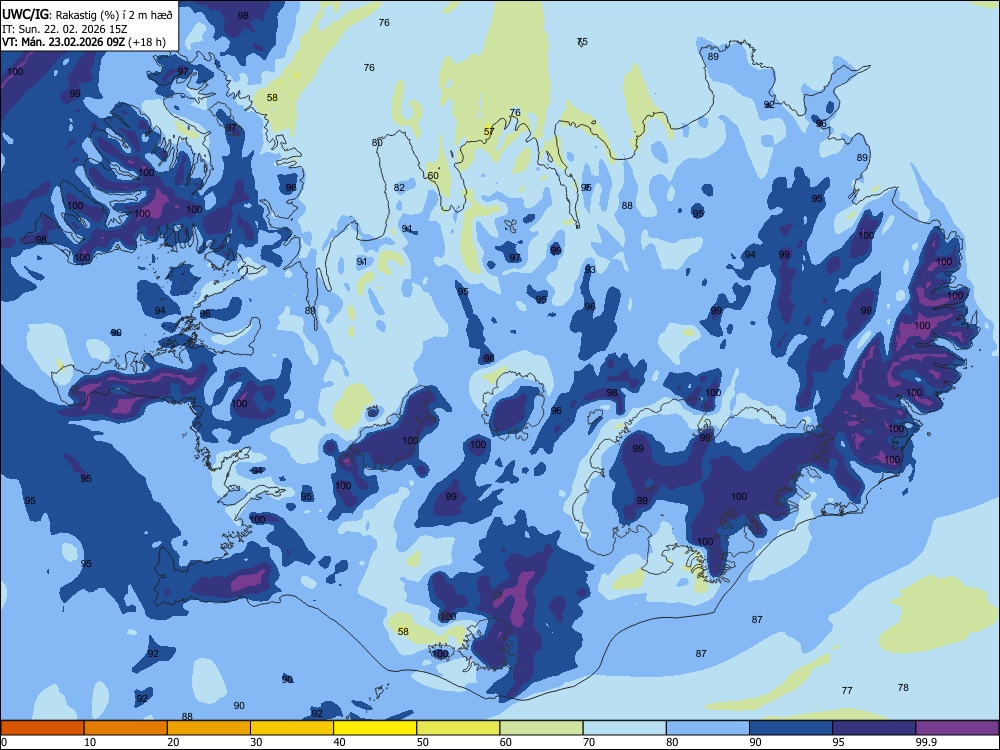Click the dark orange 0–10 legend swatch

coord(42,728)
